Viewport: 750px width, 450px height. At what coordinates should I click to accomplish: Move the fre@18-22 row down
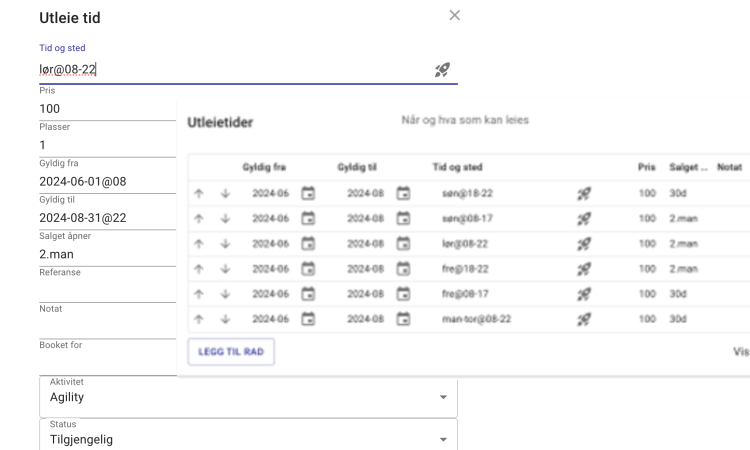[x=225, y=268]
